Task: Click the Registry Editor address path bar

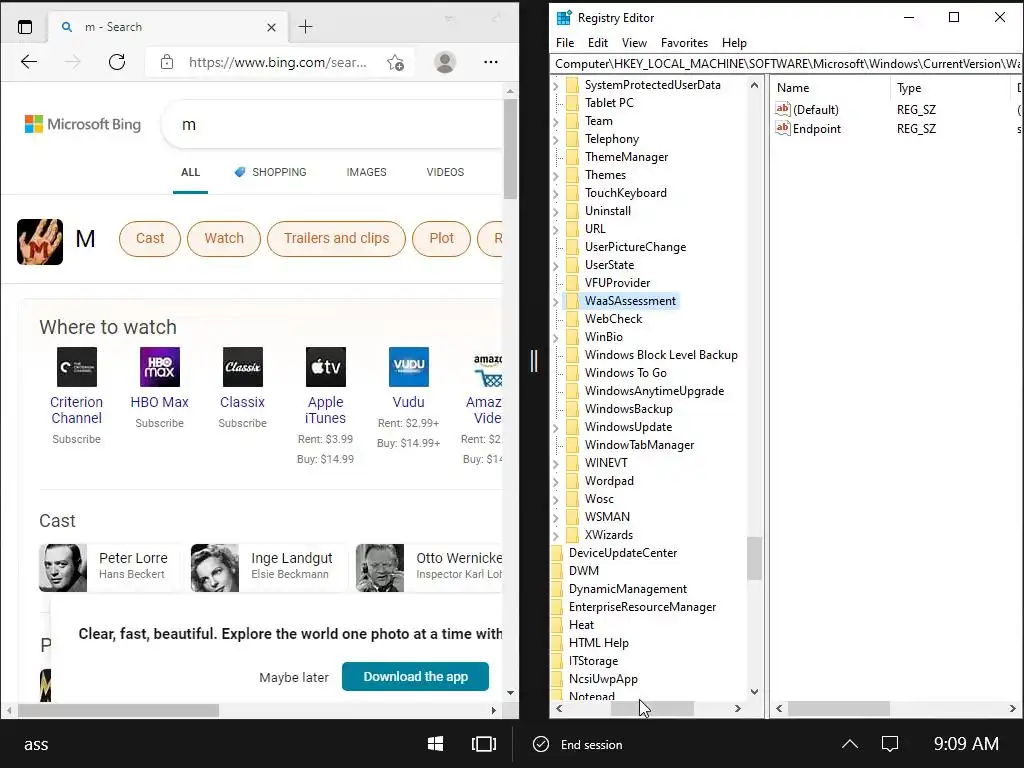Action: [x=786, y=63]
